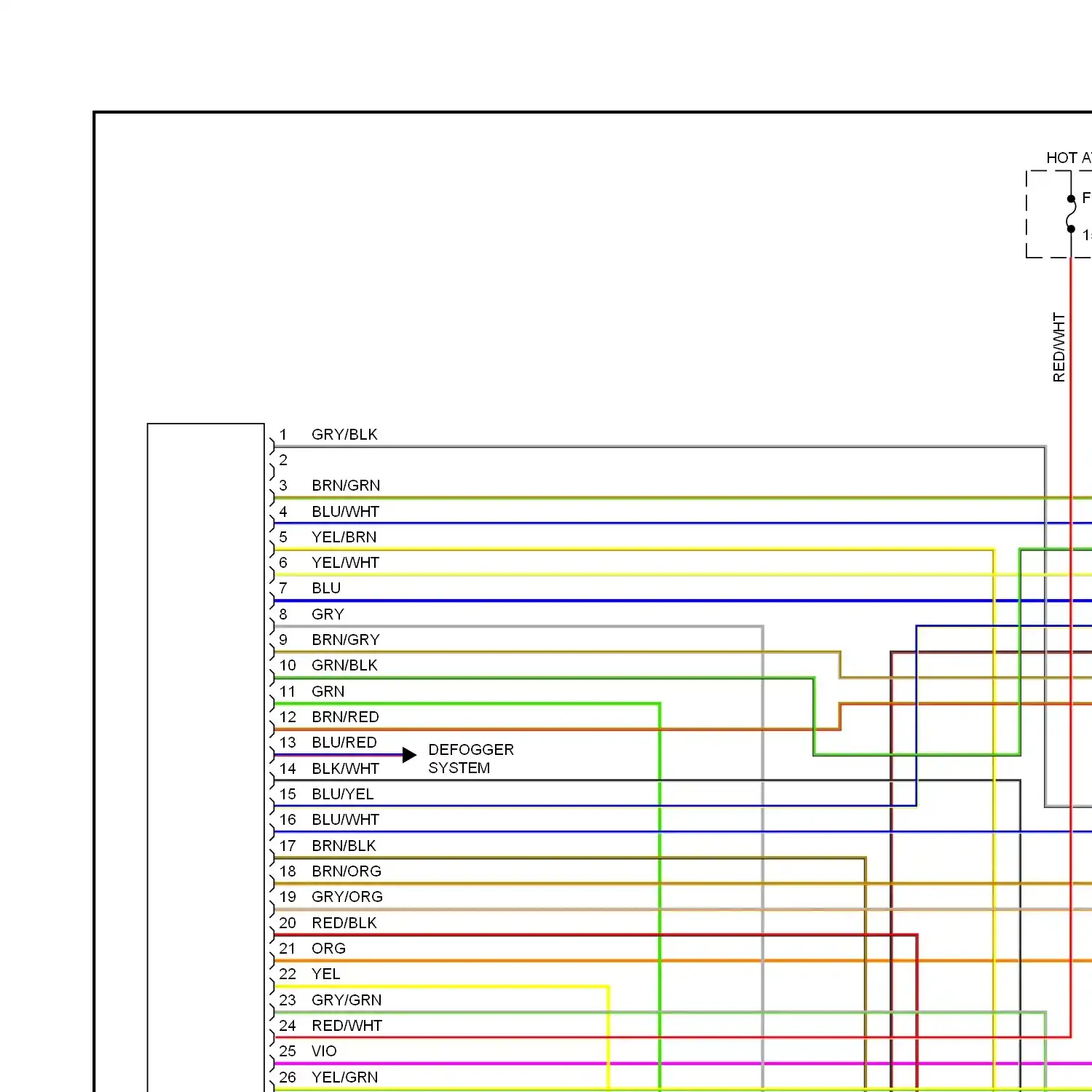This screenshot has width=1092, height=1092.
Task: Click the YEL label at pin 22
Action: (325, 974)
